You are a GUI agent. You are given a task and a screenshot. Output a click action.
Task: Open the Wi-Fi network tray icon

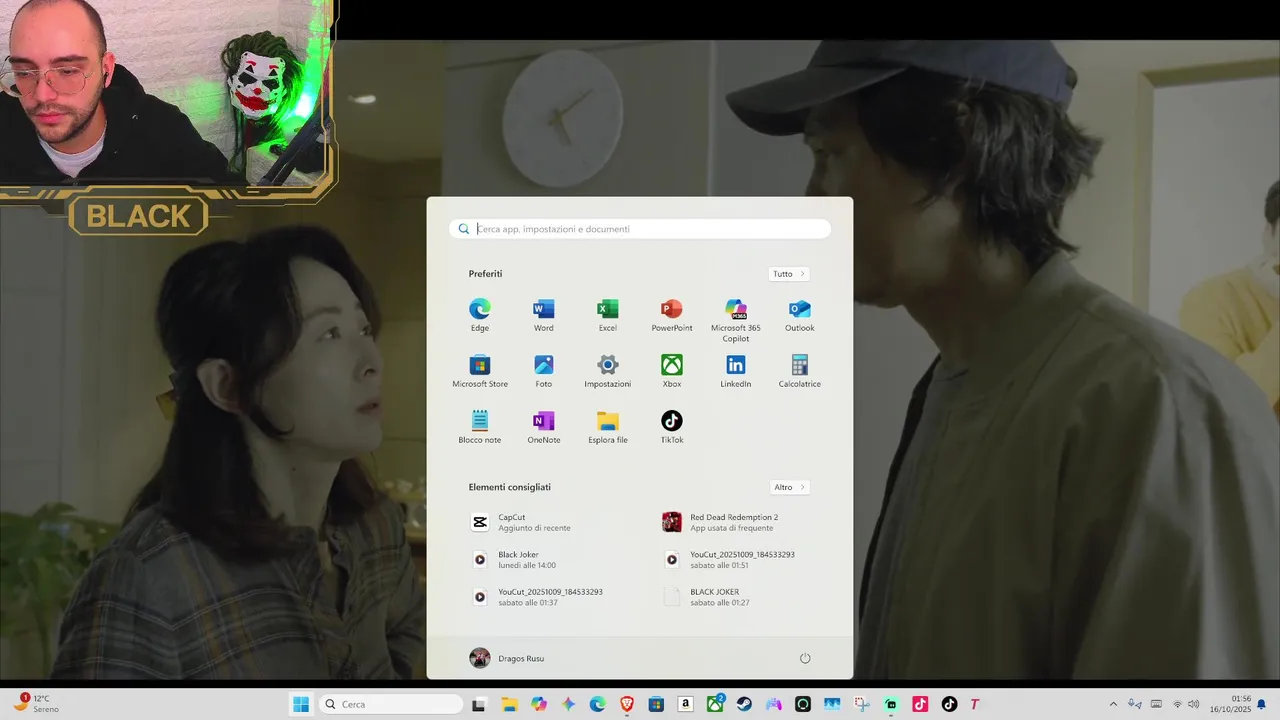coord(1177,704)
